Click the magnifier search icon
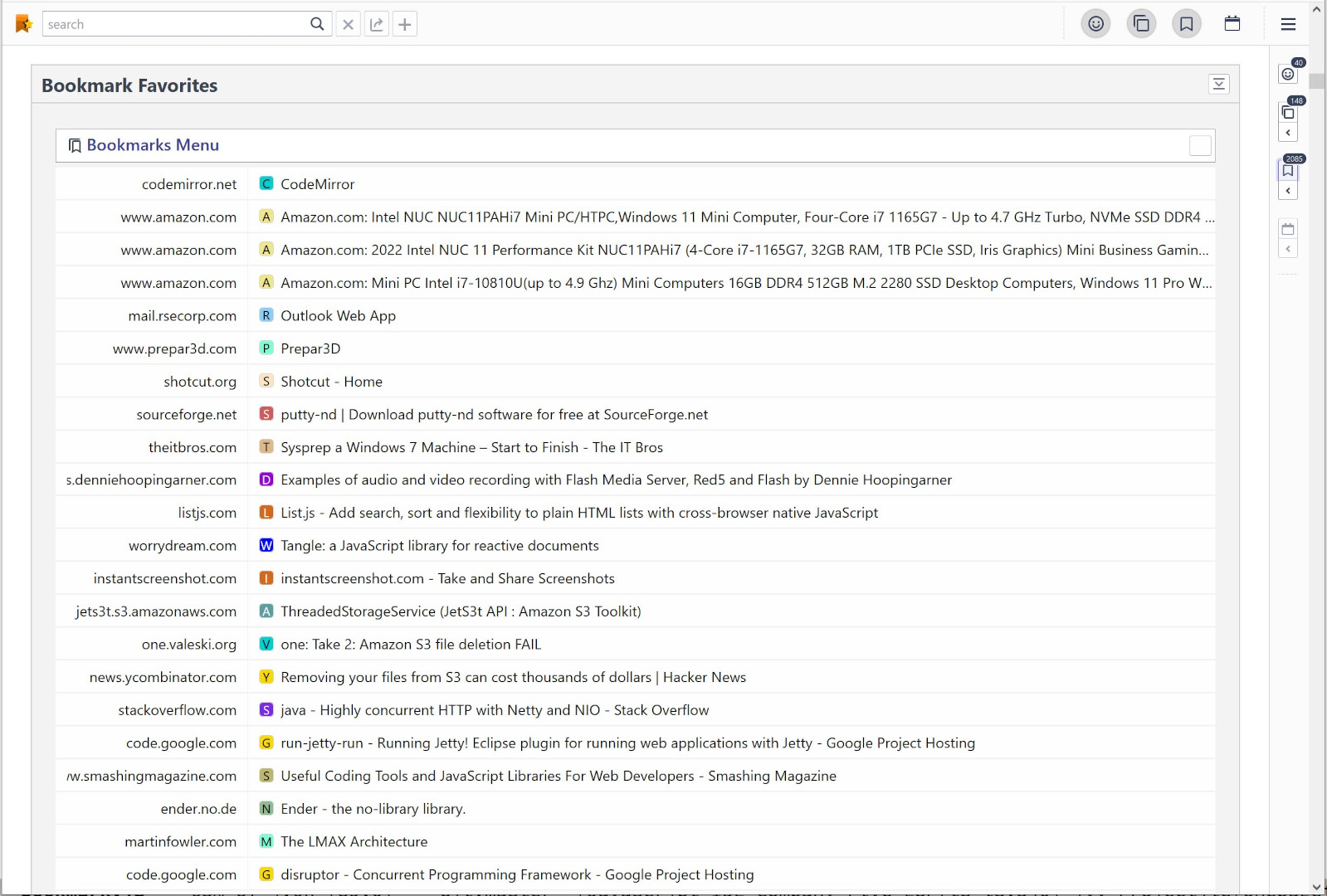This screenshot has width=1327, height=896. point(317,24)
